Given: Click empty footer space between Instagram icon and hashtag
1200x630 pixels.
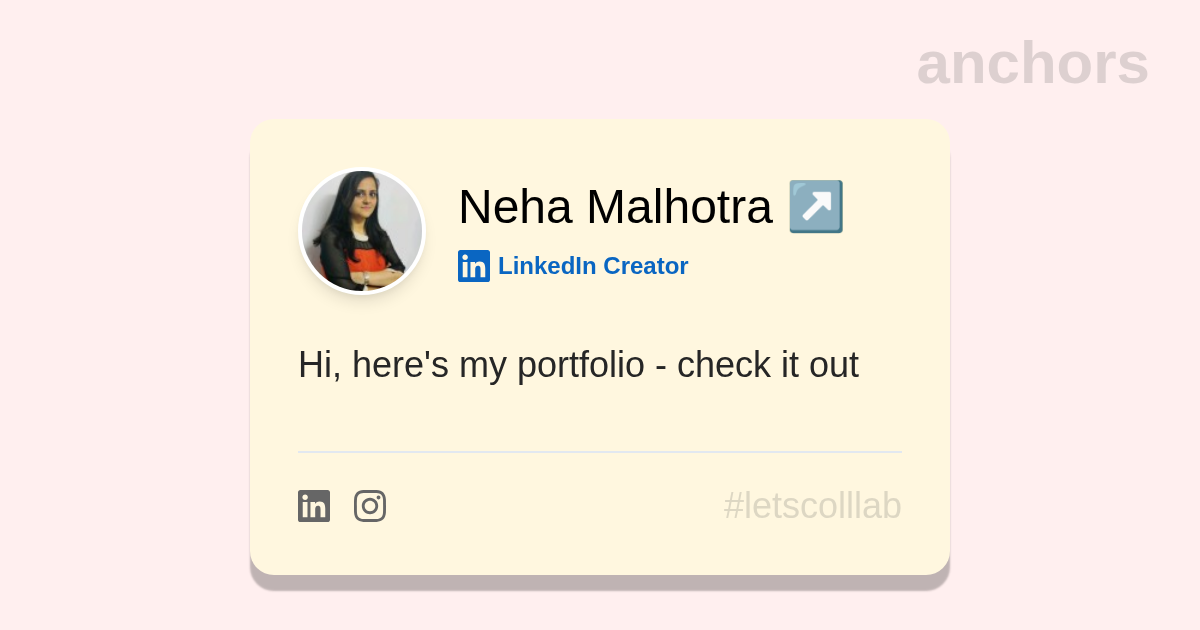Looking at the screenshot, I should click(x=550, y=506).
